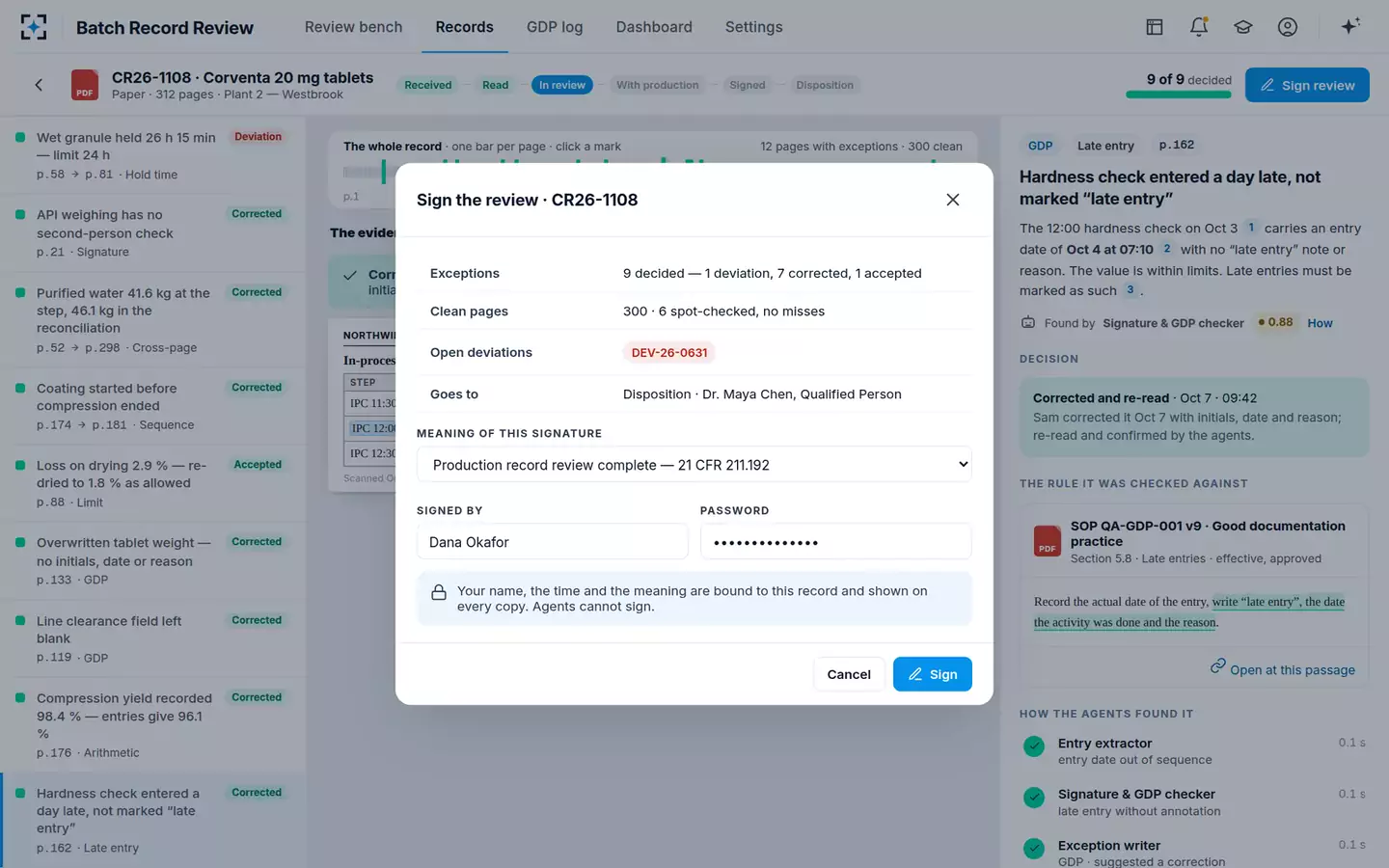1389x868 pixels.
Task: Click the agent icon next to Found by
Action: tap(1028, 323)
